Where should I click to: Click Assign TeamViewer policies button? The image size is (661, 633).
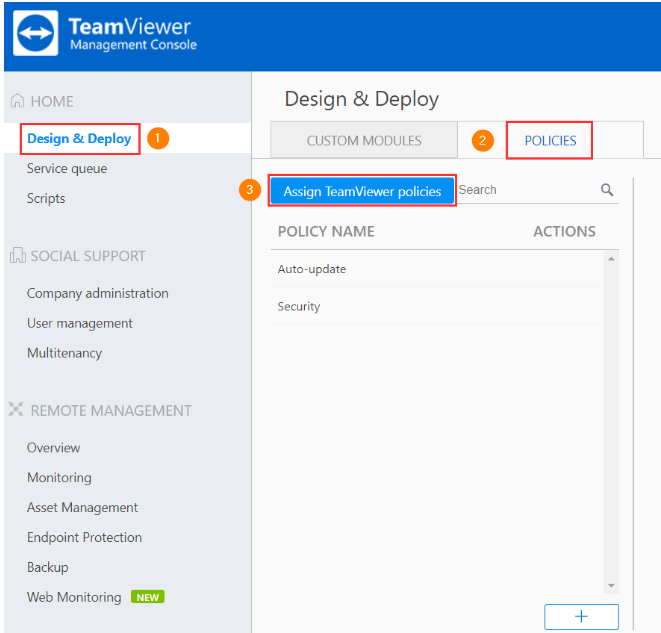(x=362, y=191)
